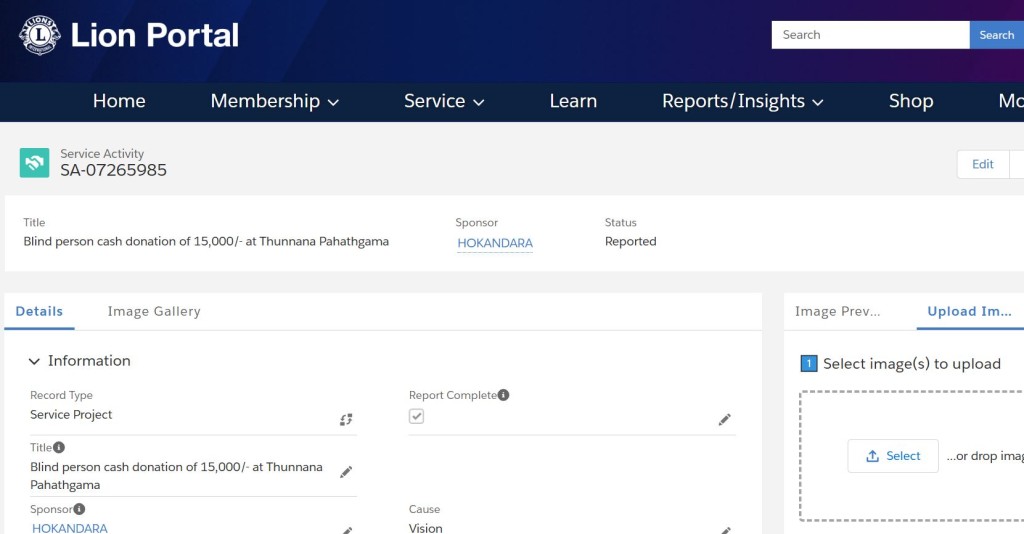Viewport: 1024px width, 534px height.
Task: Open the Shop menu item
Action: tap(910, 101)
